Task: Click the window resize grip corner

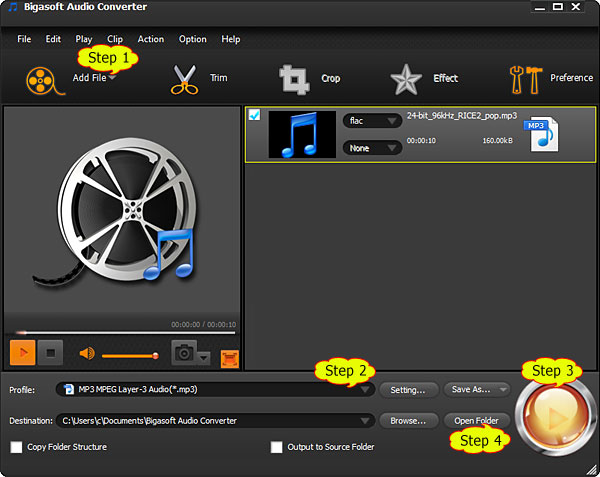Action: (592, 470)
